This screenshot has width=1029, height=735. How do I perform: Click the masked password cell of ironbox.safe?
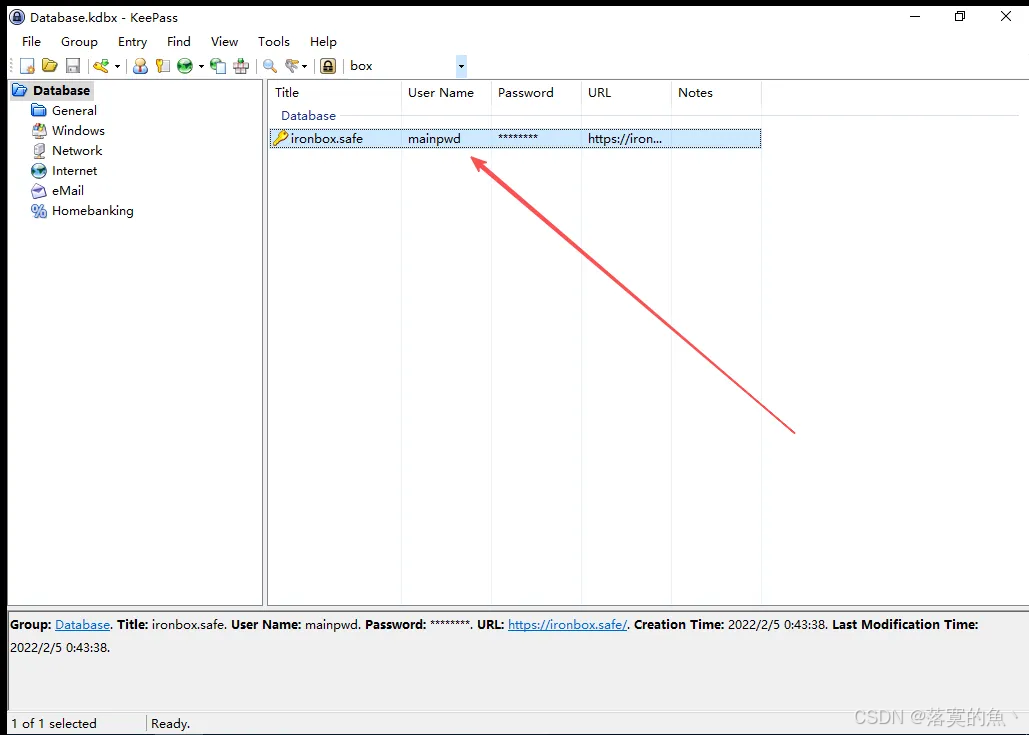pos(518,138)
